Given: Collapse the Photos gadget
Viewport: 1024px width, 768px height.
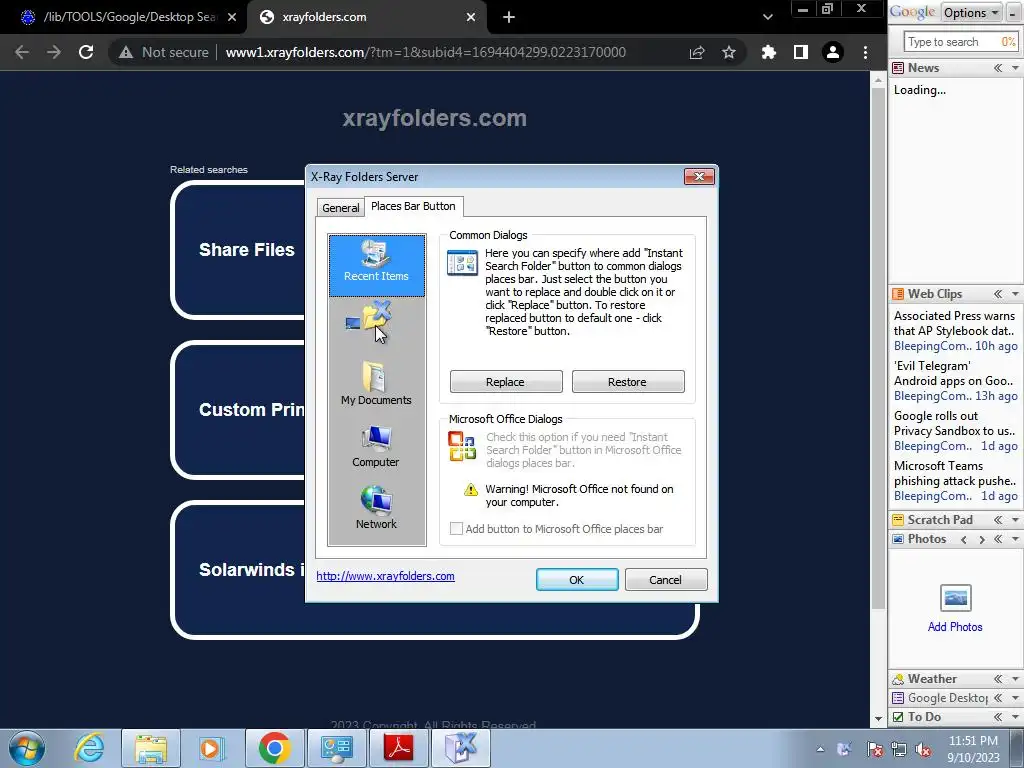Looking at the screenshot, I should (998, 539).
